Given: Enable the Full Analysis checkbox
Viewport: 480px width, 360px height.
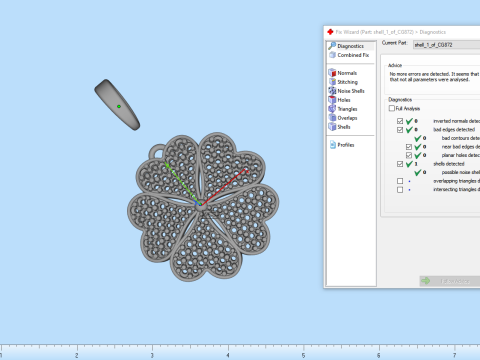Looking at the screenshot, I should tap(392, 108).
